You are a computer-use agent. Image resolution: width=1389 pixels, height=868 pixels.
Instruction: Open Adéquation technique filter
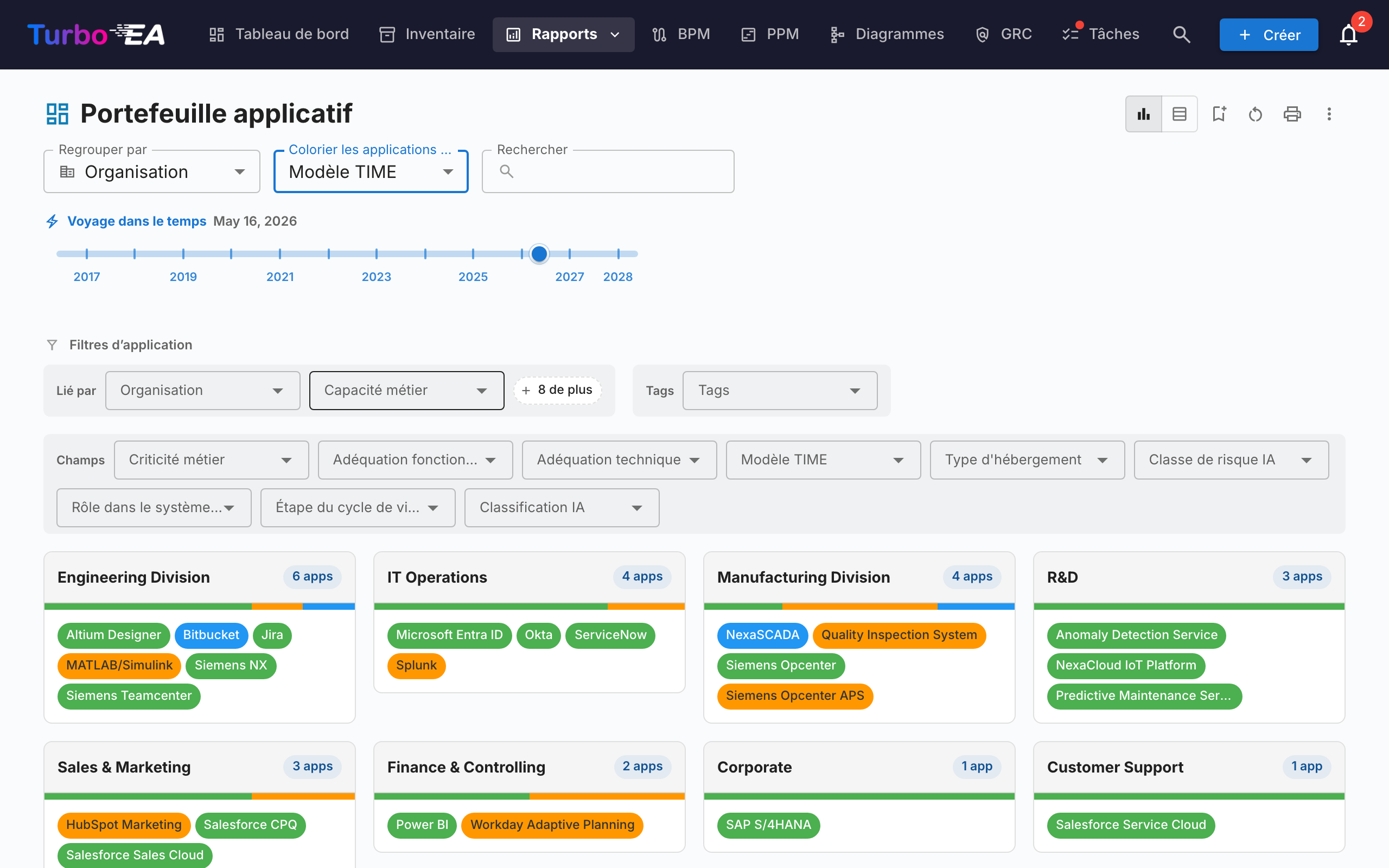click(619, 460)
